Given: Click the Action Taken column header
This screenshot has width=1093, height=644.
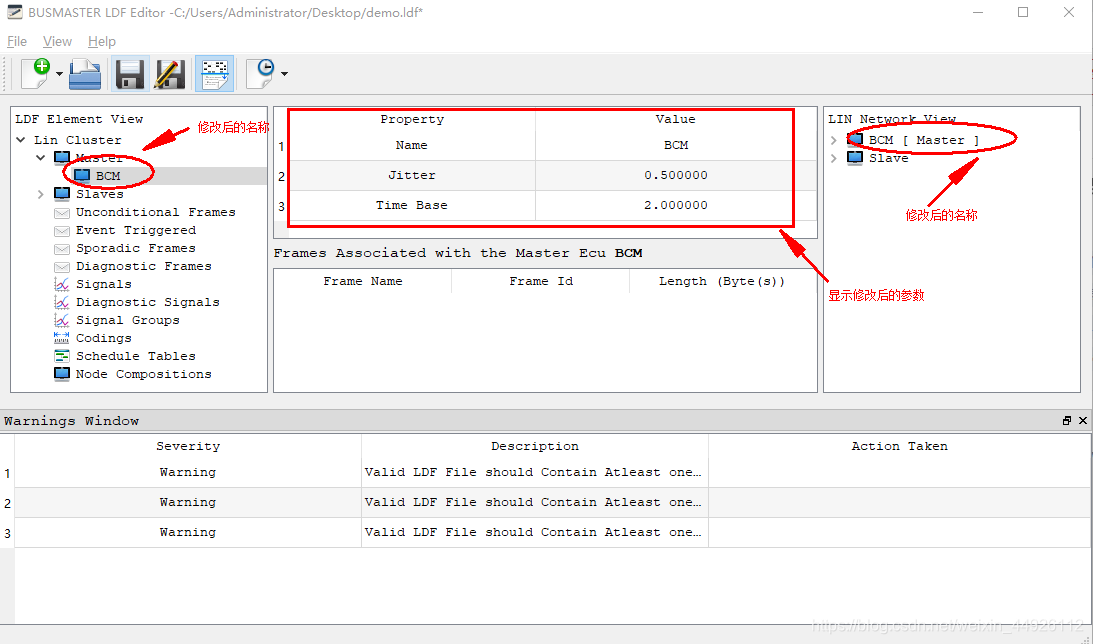Looking at the screenshot, I should 899,447.
